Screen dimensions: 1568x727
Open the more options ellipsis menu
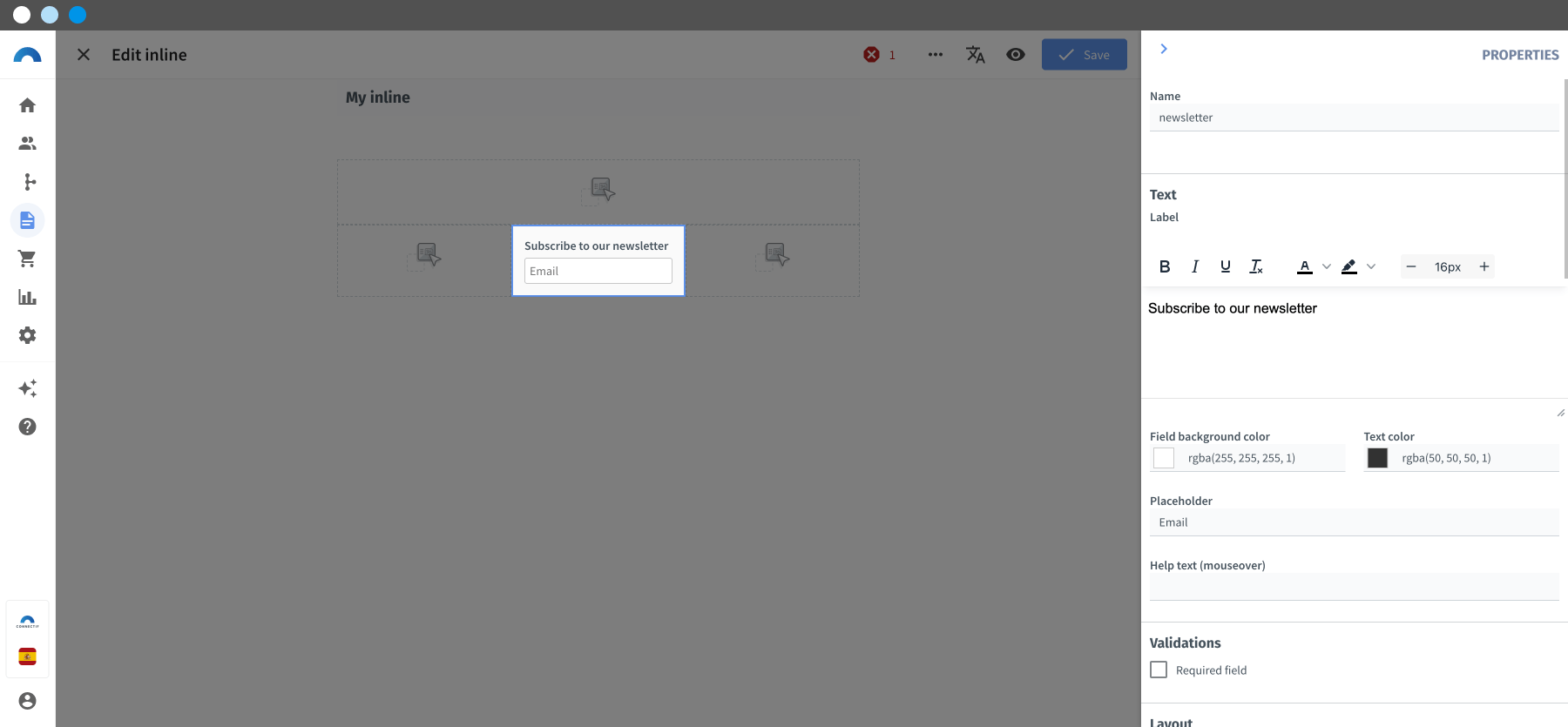pyautogui.click(x=936, y=55)
